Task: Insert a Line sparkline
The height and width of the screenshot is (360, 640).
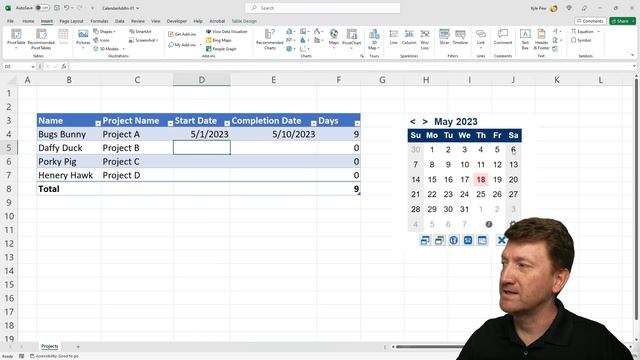Action: pyautogui.click(x=393, y=37)
